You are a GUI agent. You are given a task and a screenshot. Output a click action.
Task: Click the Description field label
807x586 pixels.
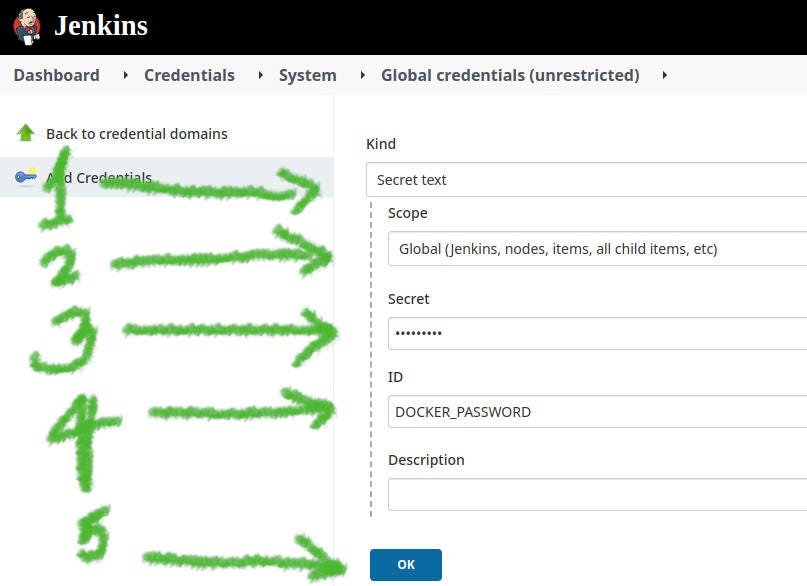(426, 460)
